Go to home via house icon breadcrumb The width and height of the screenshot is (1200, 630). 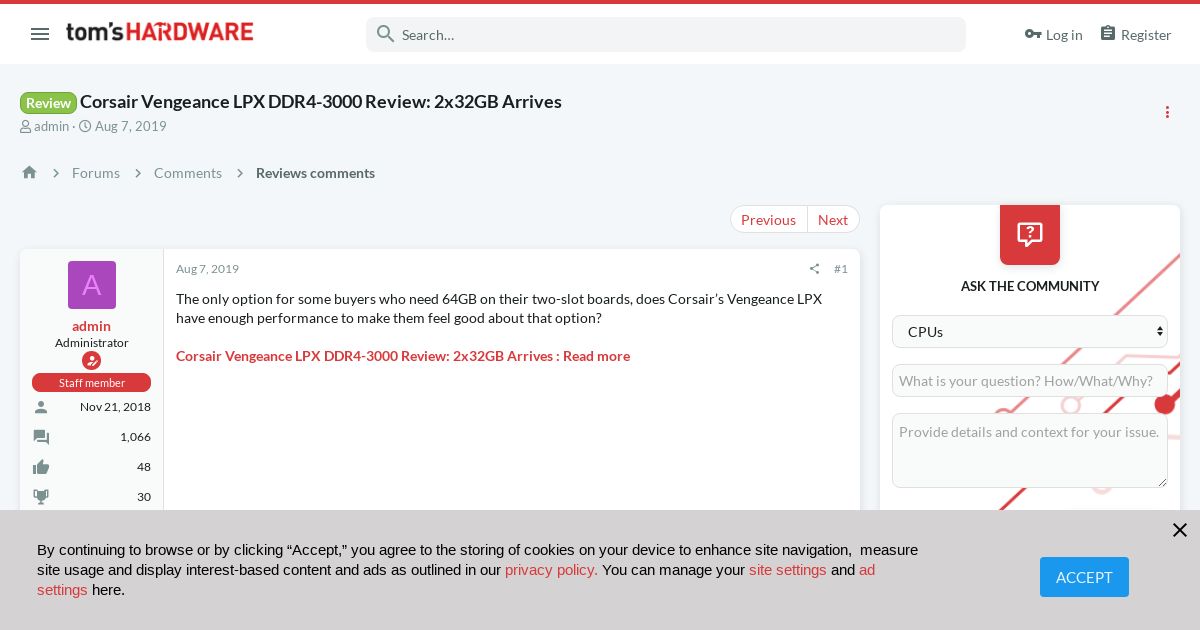(x=29, y=172)
